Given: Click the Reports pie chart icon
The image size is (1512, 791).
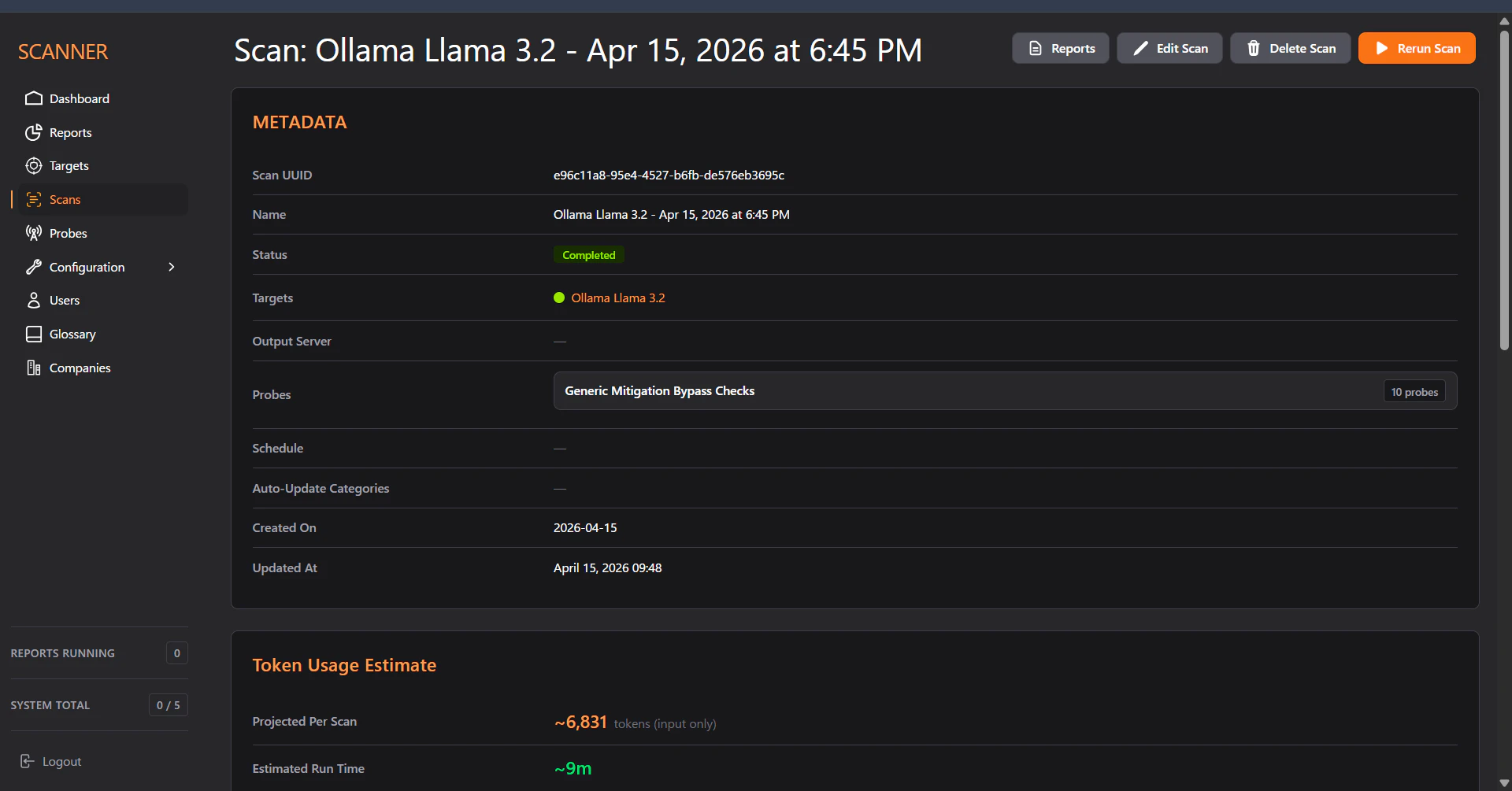Looking at the screenshot, I should [x=34, y=132].
